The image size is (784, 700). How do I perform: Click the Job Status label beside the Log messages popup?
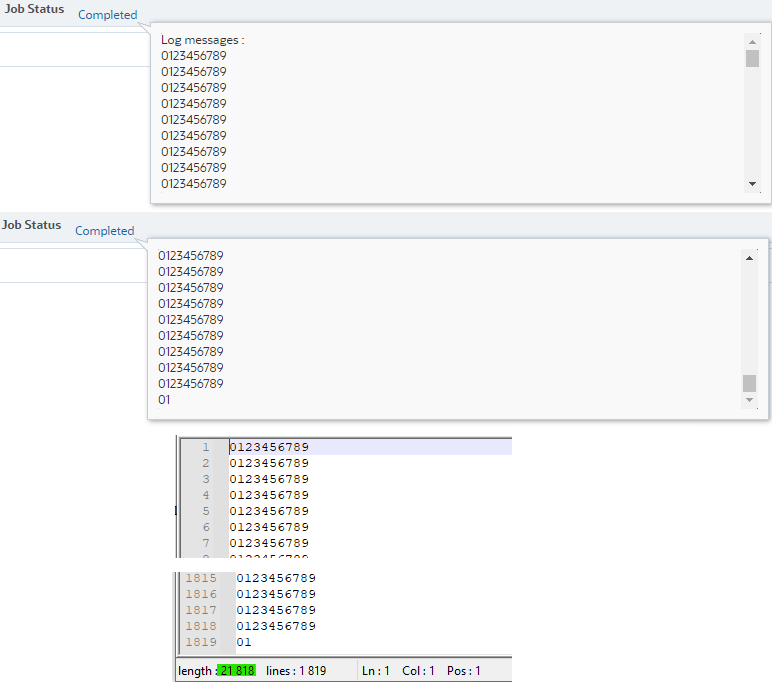(x=34, y=9)
